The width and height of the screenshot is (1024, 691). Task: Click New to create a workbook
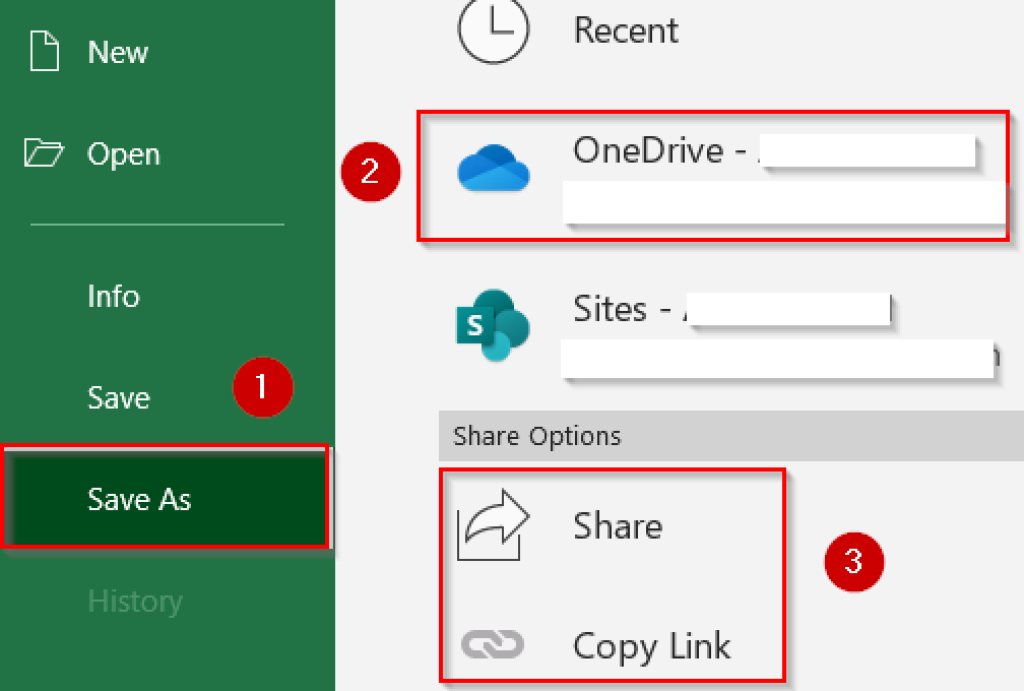coord(117,52)
